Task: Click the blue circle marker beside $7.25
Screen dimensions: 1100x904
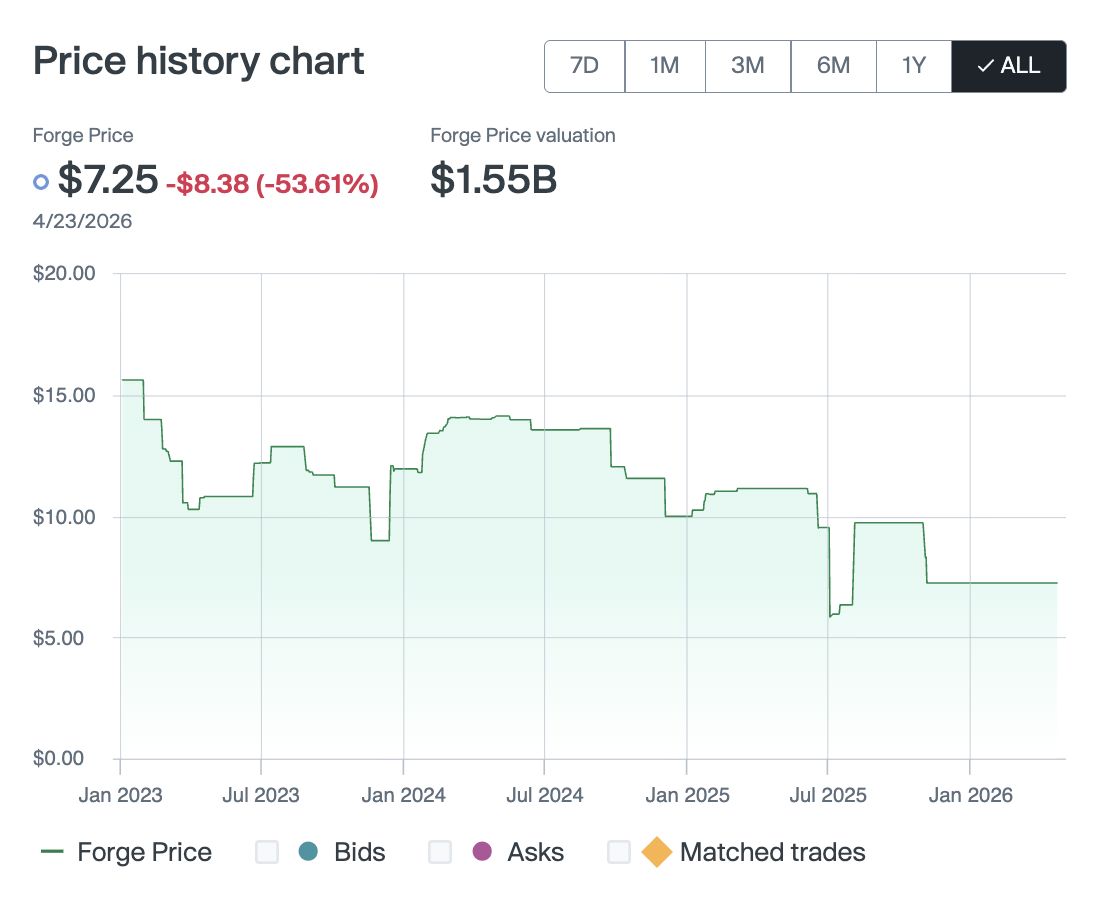Action: tap(41, 182)
